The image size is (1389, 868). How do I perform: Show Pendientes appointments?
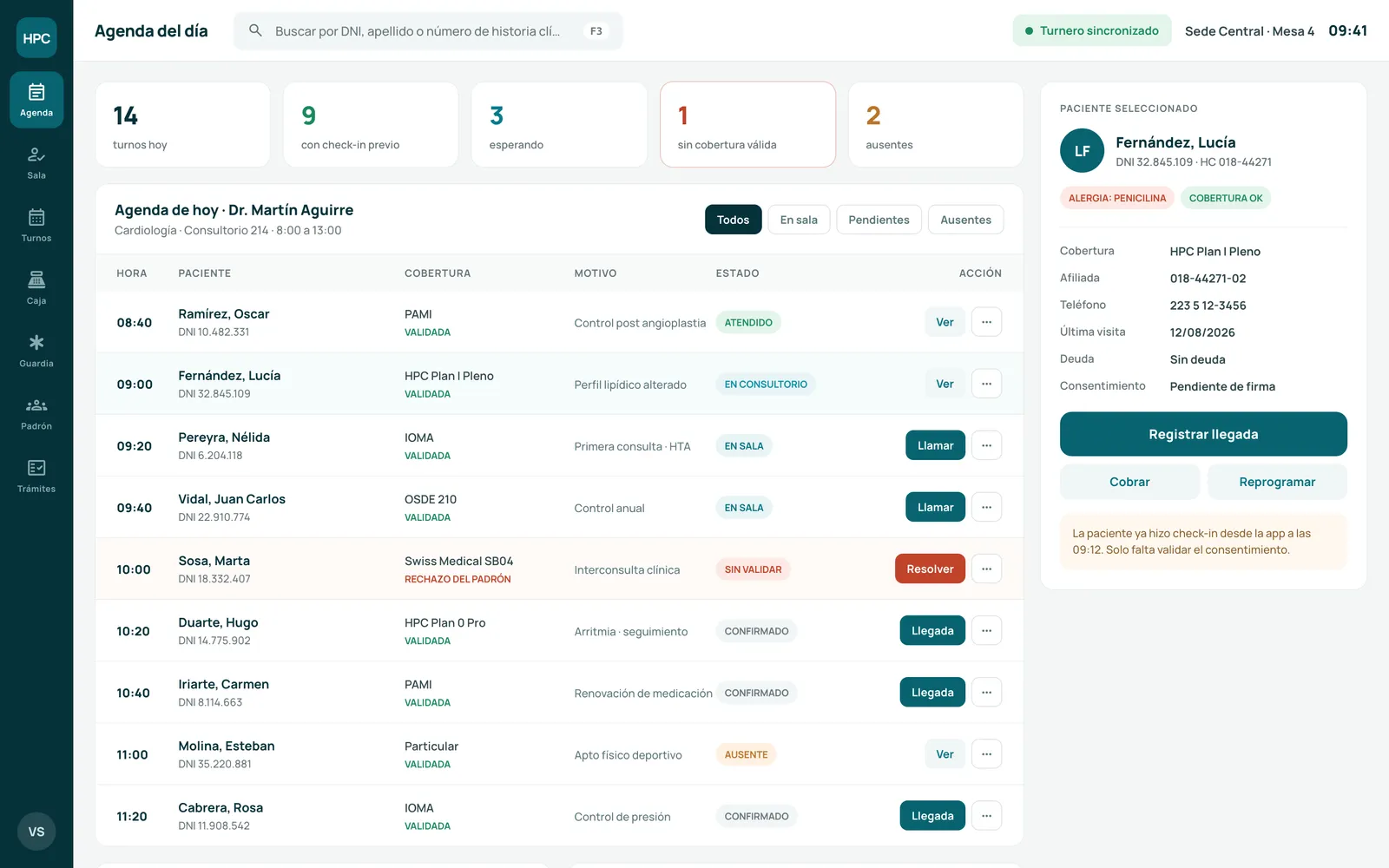(879, 220)
